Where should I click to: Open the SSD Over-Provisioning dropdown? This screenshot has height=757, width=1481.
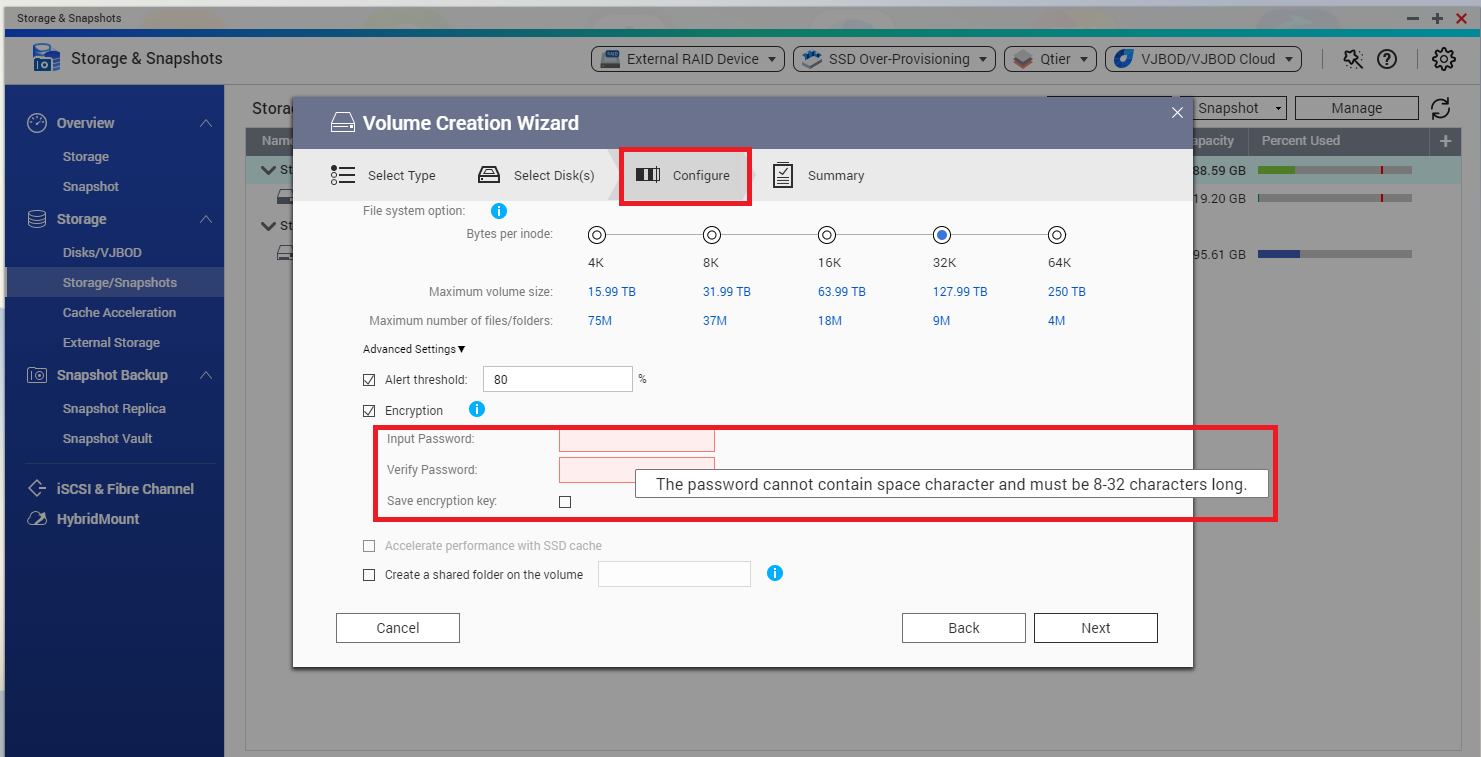point(894,59)
